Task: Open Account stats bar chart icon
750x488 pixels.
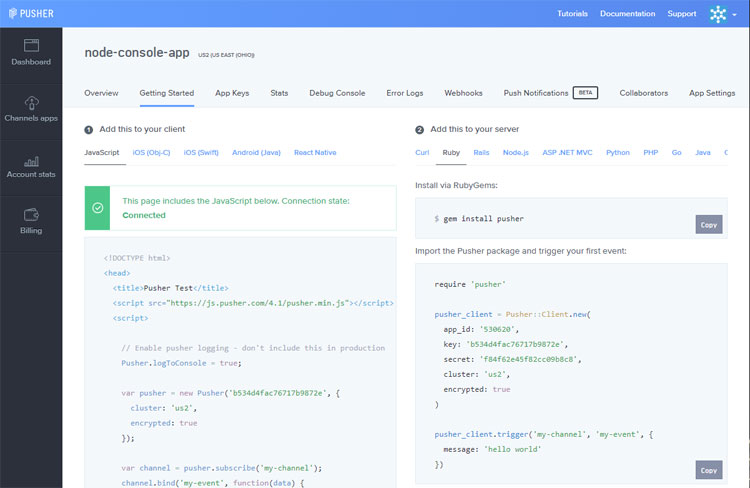Action: [31, 161]
